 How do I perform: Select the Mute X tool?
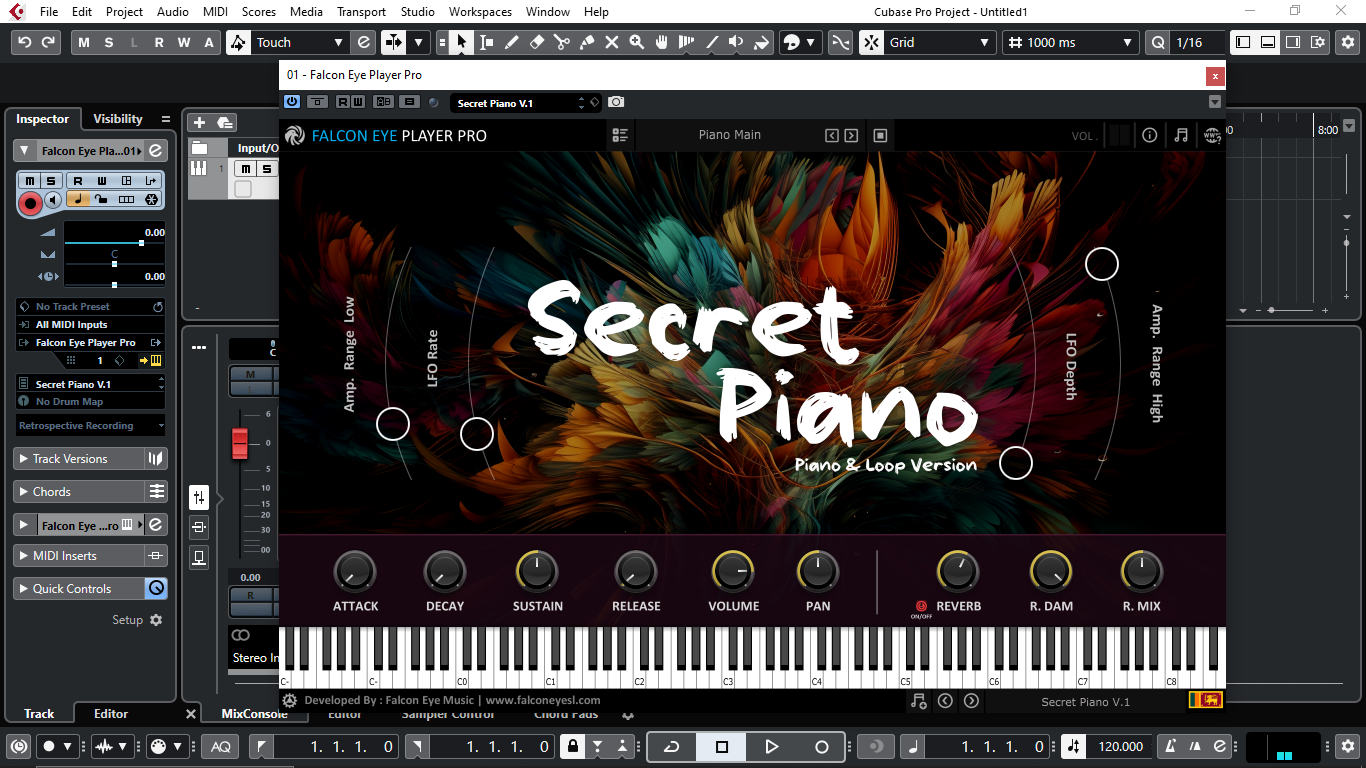click(611, 43)
